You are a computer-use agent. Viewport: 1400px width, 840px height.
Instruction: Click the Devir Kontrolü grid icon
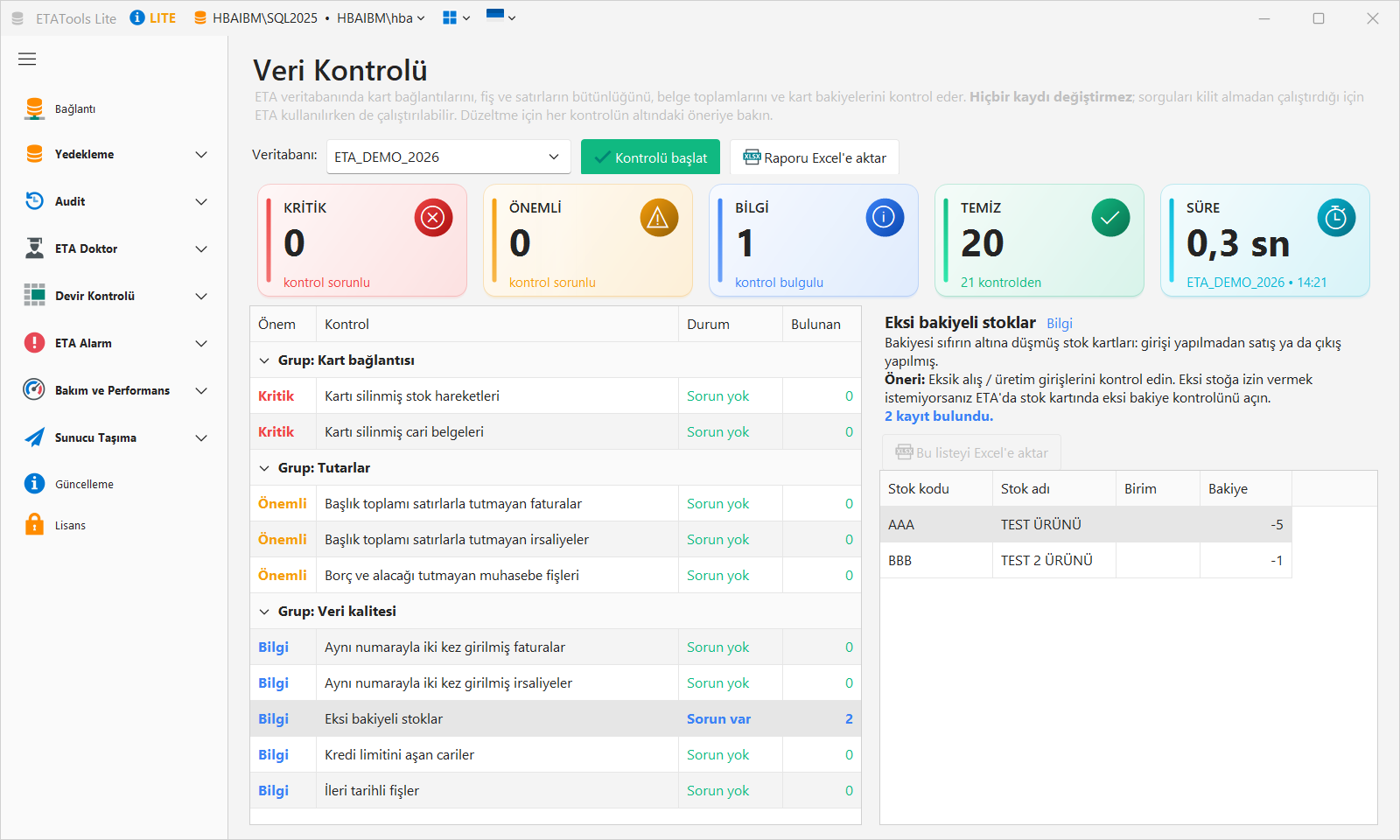[34, 296]
